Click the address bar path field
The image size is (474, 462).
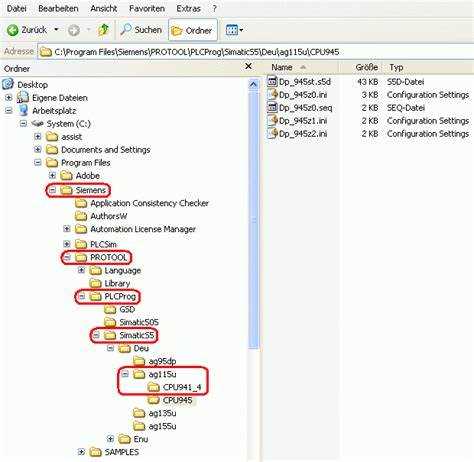[x=256, y=52]
